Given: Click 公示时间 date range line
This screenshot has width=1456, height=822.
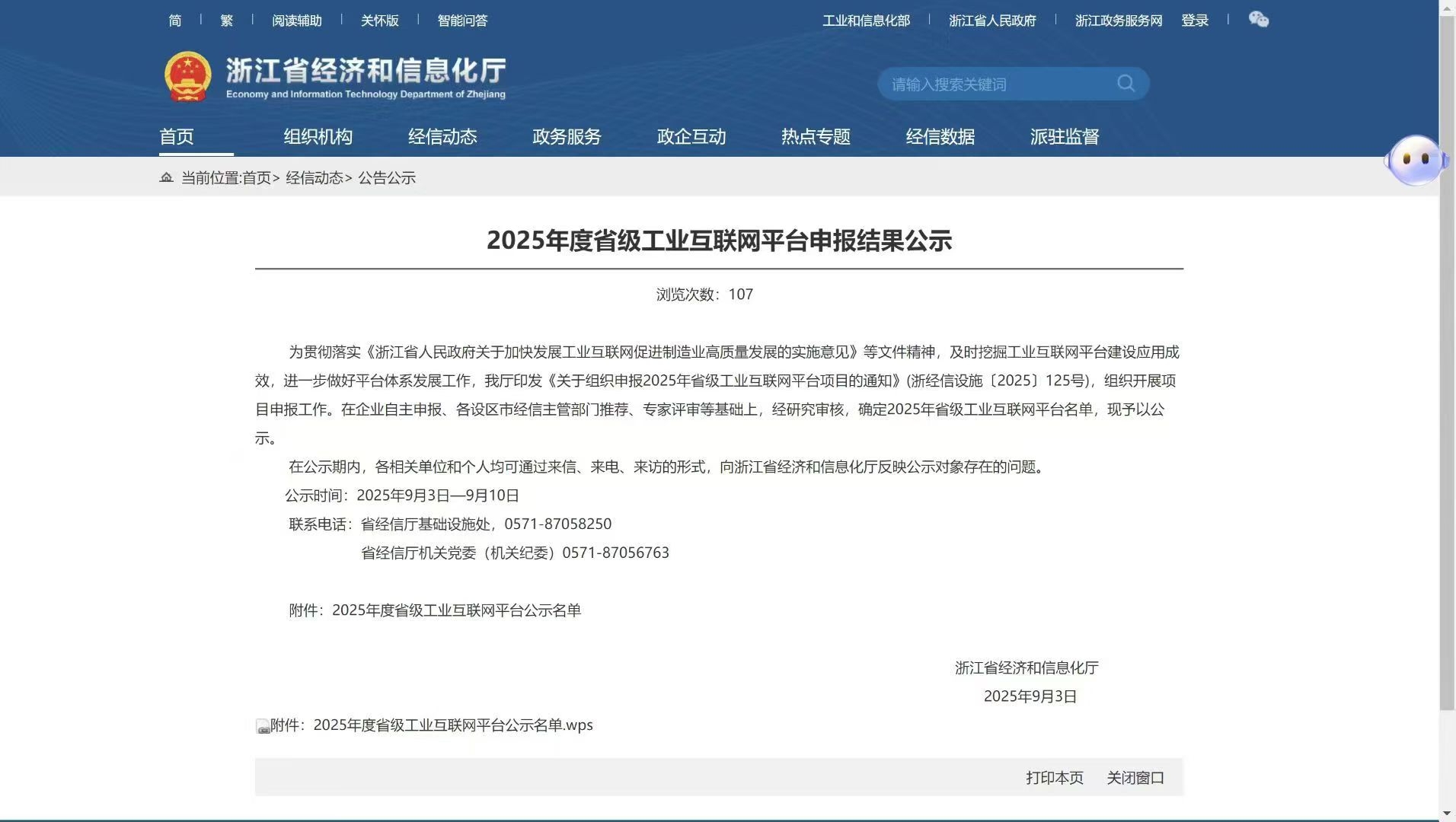Looking at the screenshot, I should [x=402, y=495].
